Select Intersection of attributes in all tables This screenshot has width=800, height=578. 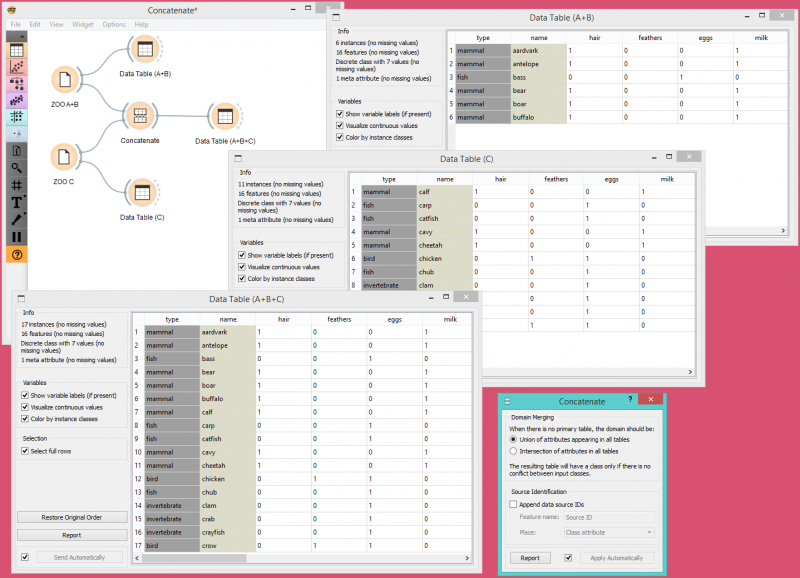pyautogui.click(x=513, y=451)
